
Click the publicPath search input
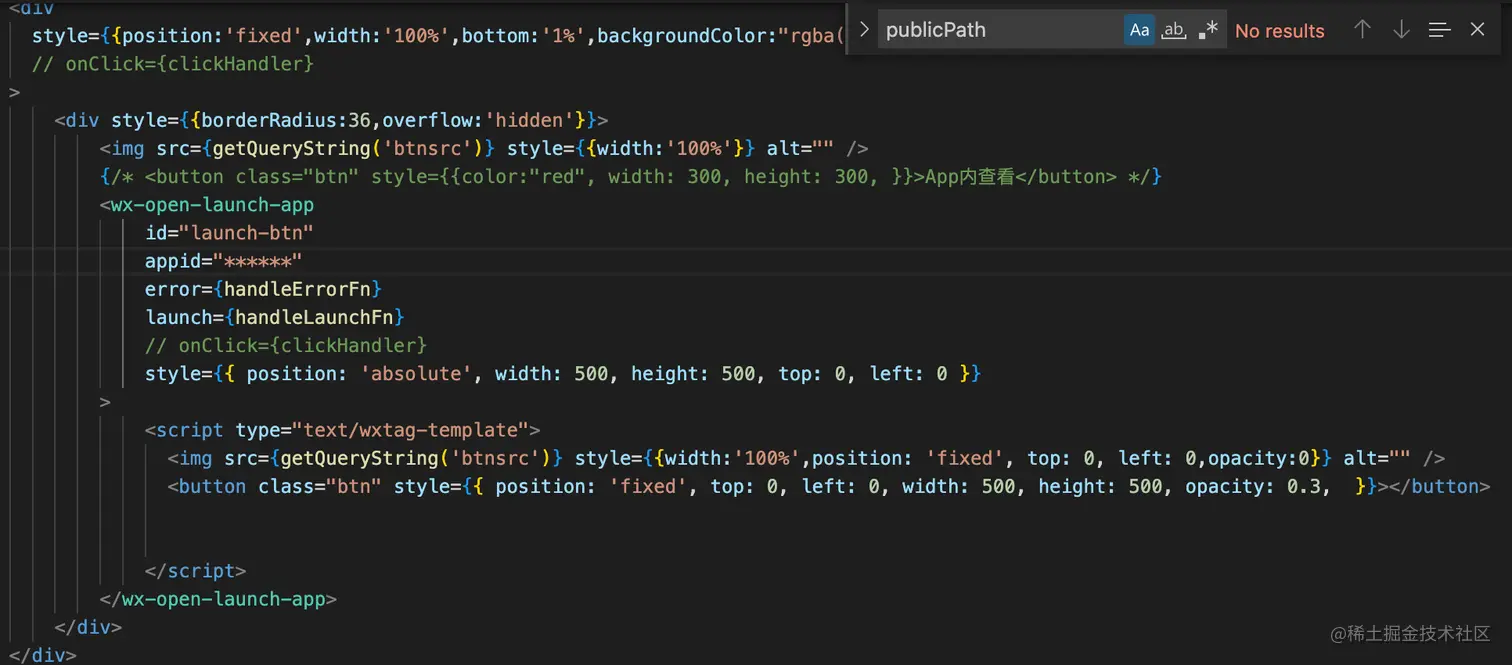coord(1000,30)
